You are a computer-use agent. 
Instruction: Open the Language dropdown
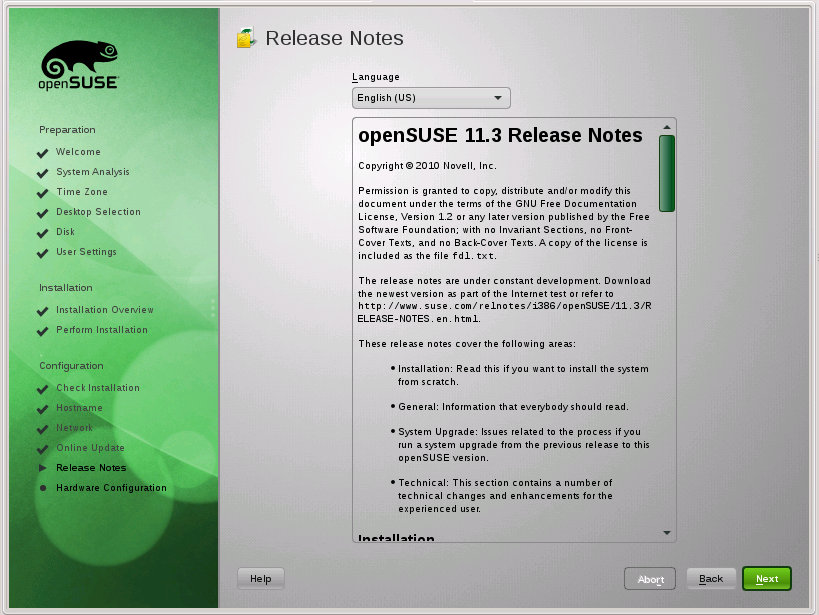coord(431,98)
